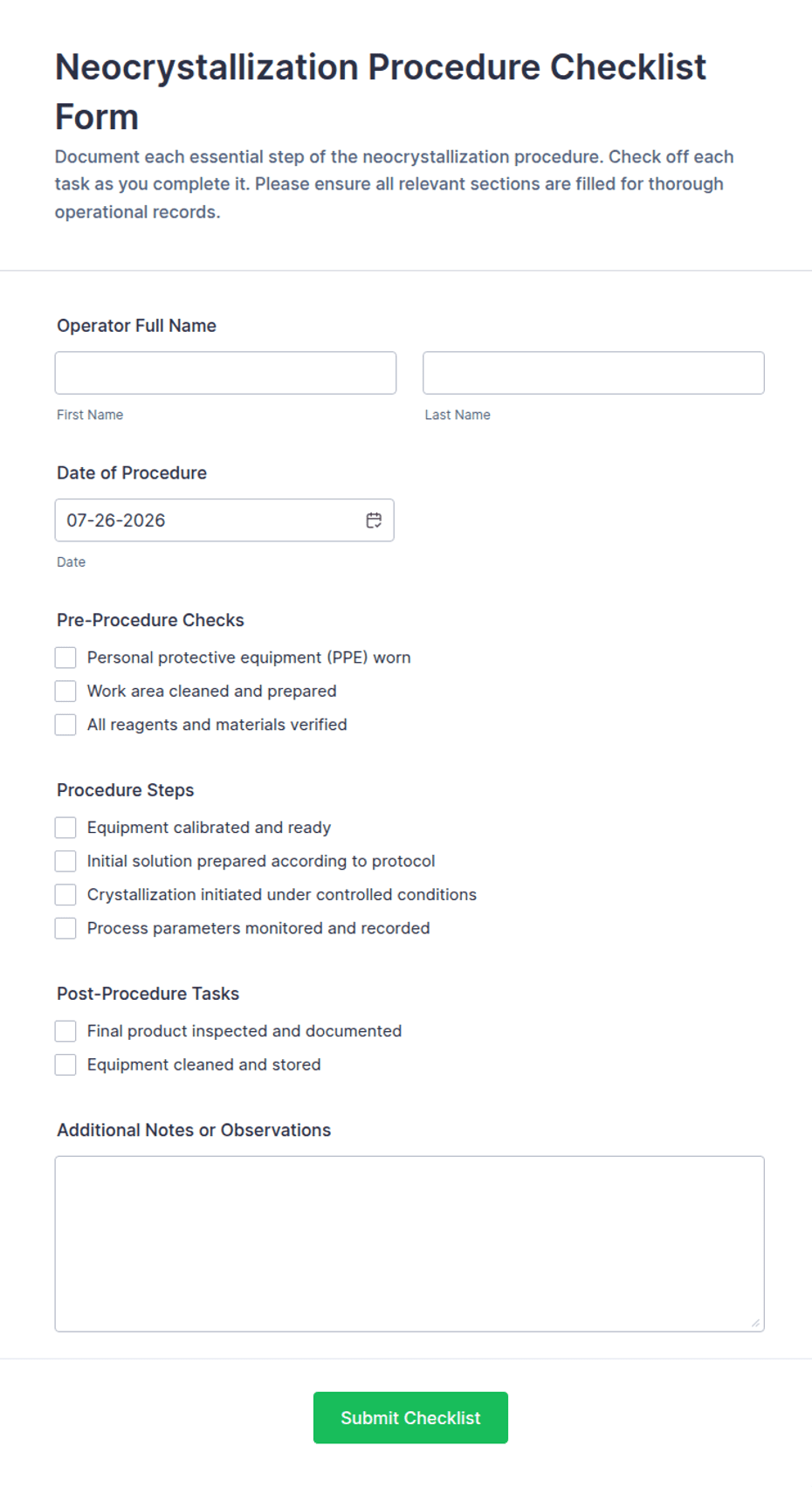Click the Date of Procedure field
This screenshot has width=812, height=1487.
[x=224, y=520]
